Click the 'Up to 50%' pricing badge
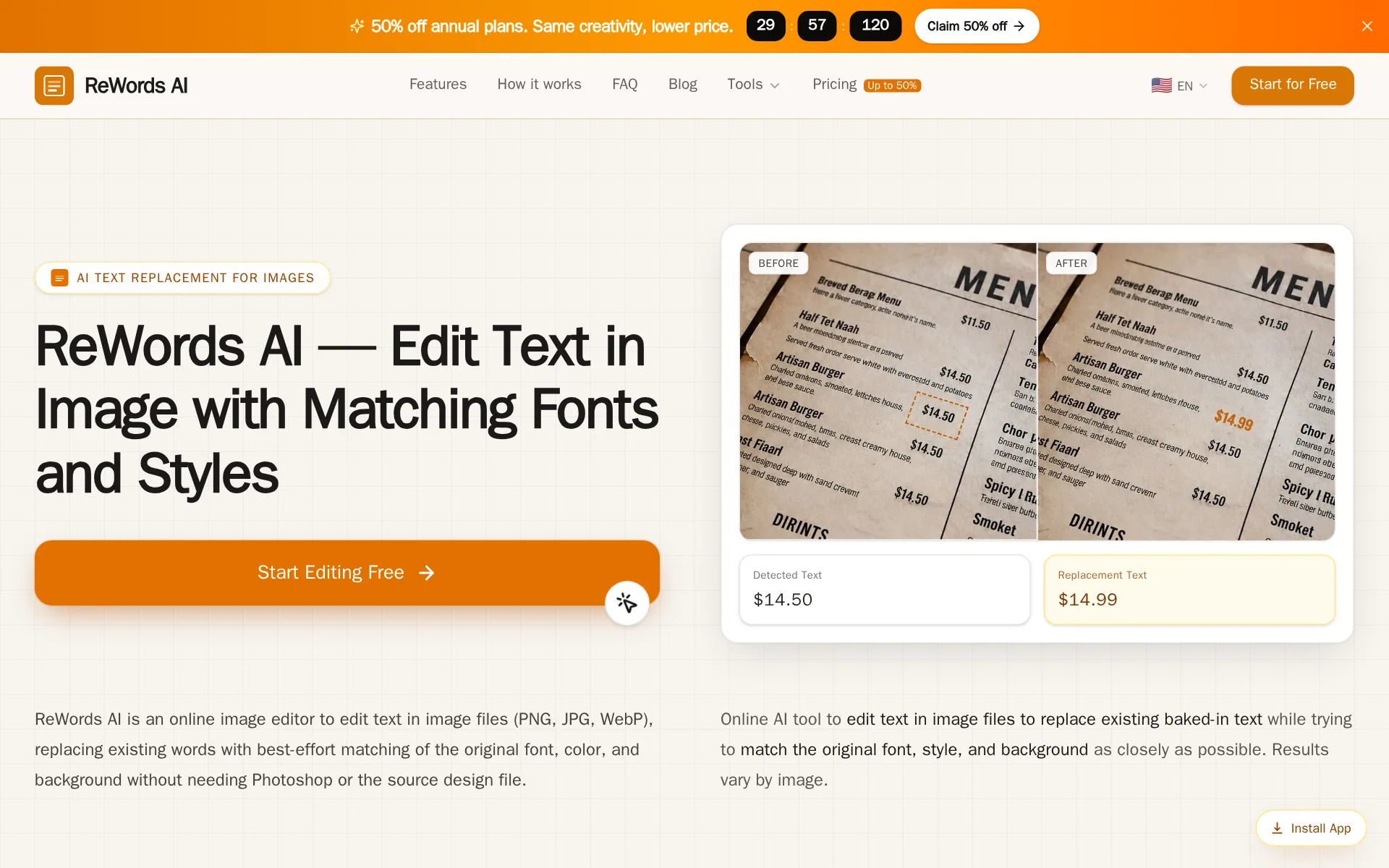 [892, 85]
